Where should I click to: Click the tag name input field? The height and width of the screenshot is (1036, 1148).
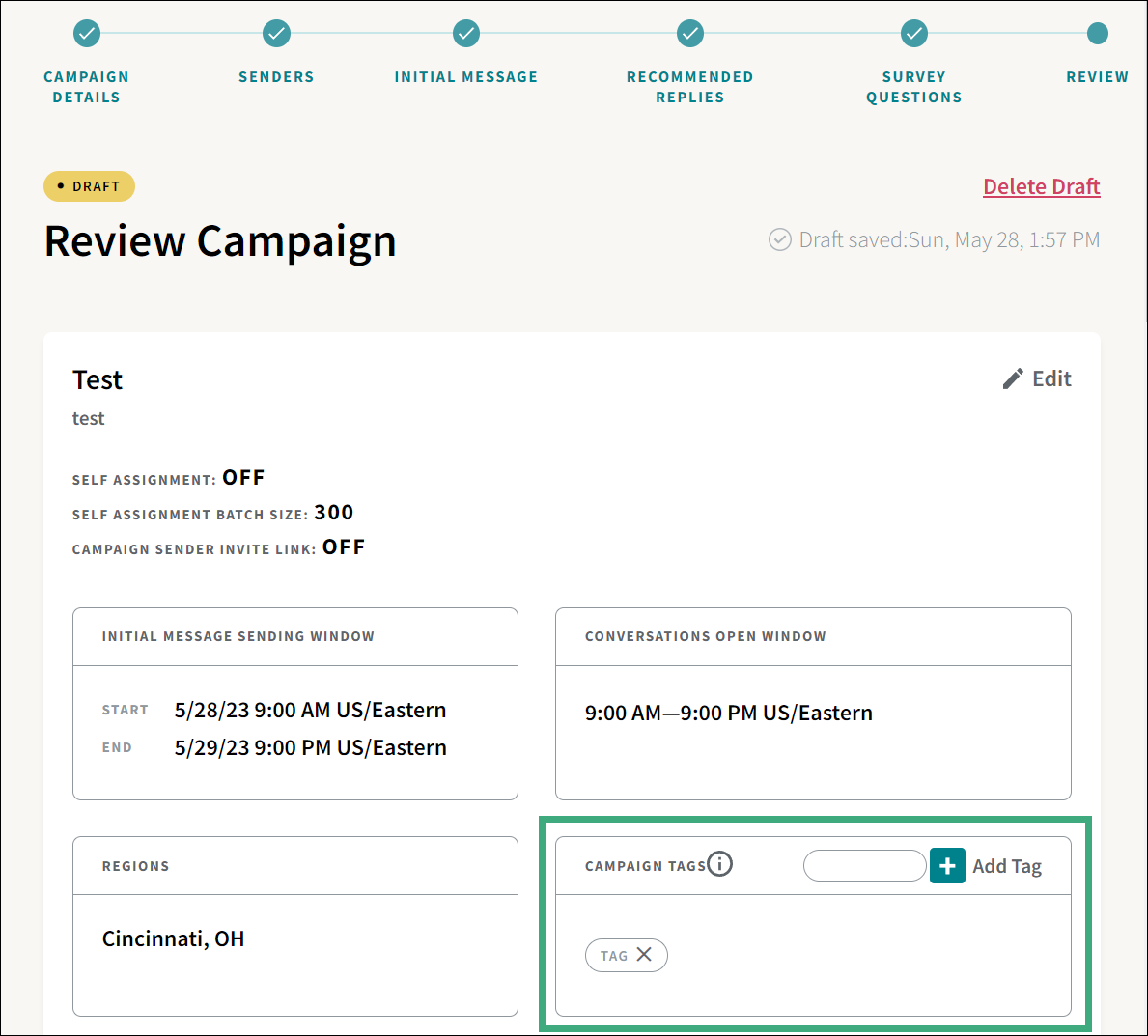[x=864, y=865]
